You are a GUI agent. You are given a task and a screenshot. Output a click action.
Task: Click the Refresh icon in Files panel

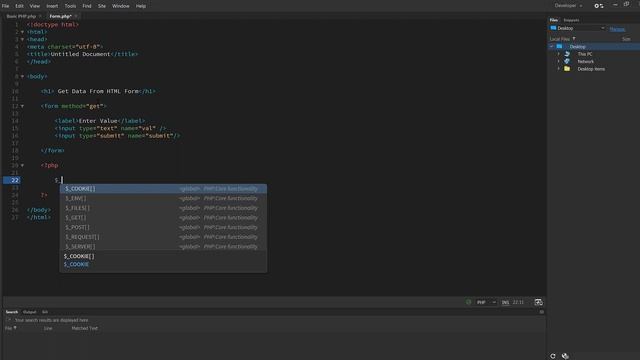pyautogui.click(x=553, y=356)
